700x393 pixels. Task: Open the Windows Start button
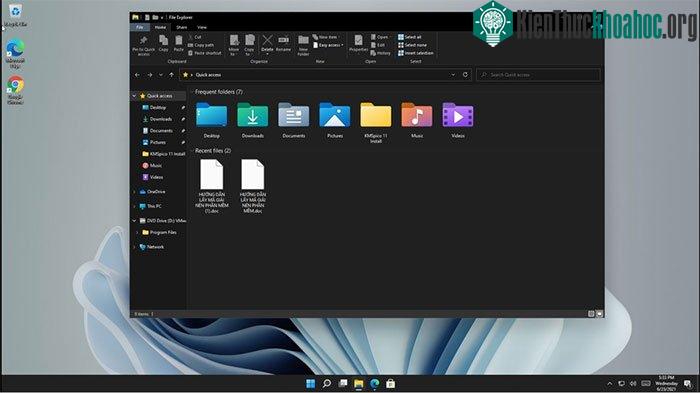click(x=311, y=384)
